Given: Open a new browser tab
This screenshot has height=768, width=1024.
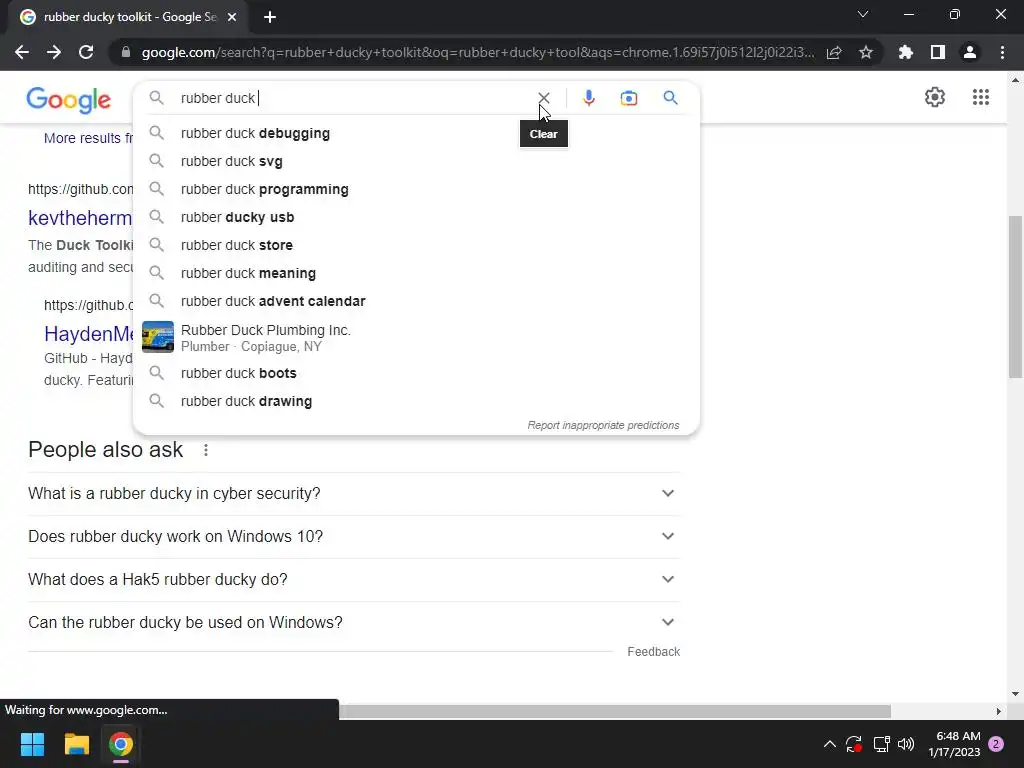Looking at the screenshot, I should point(270,17).
